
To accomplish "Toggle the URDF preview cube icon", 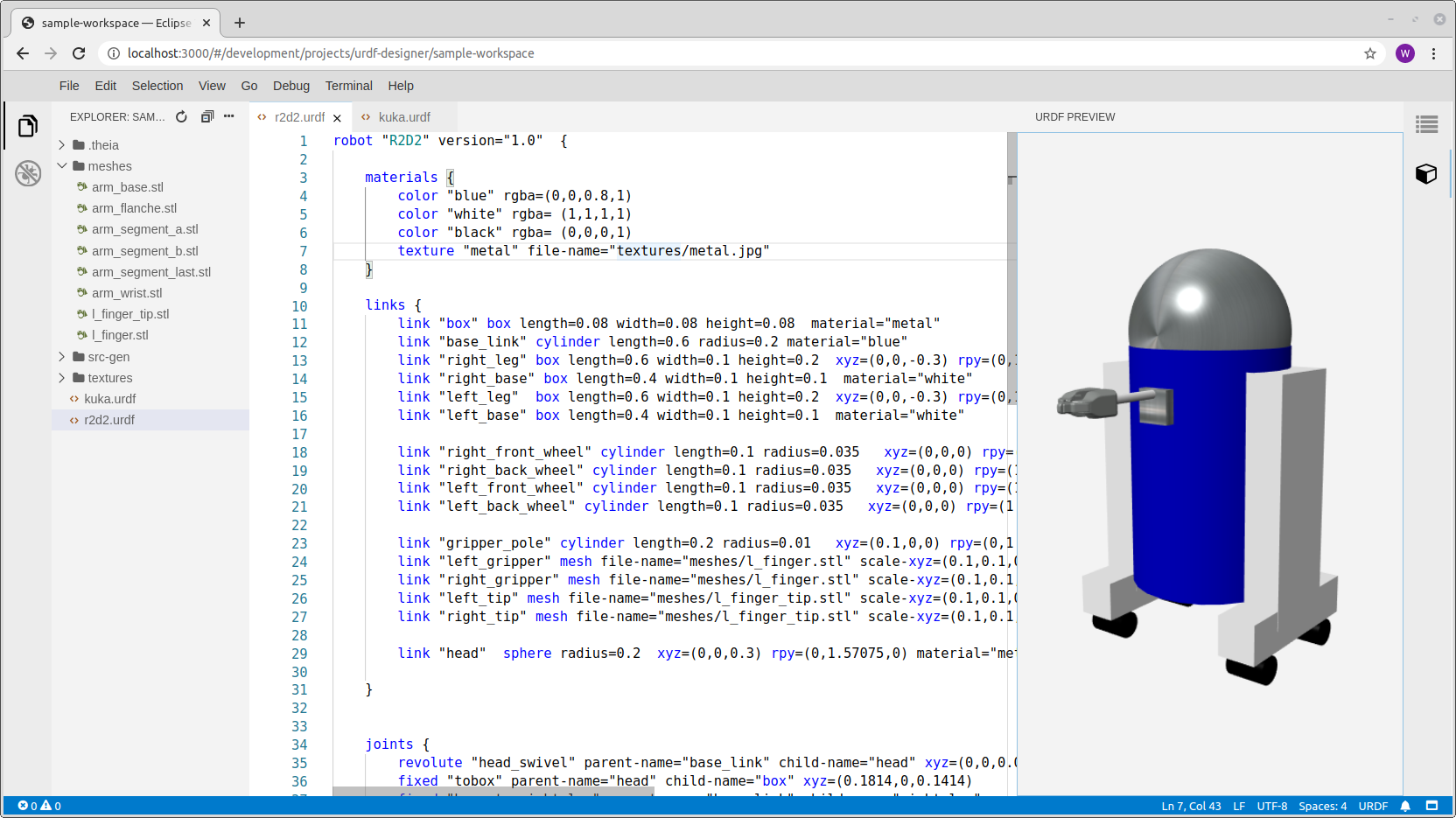I will 1426,174.
